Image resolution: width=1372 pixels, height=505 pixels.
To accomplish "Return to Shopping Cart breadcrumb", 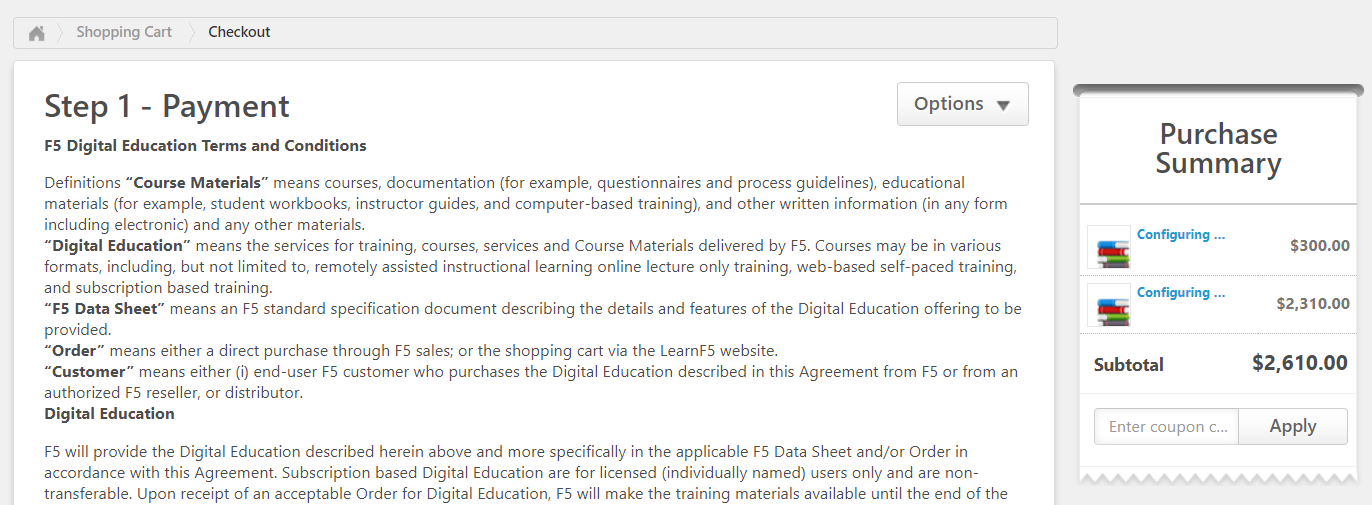I will click(x=124, y=32).
